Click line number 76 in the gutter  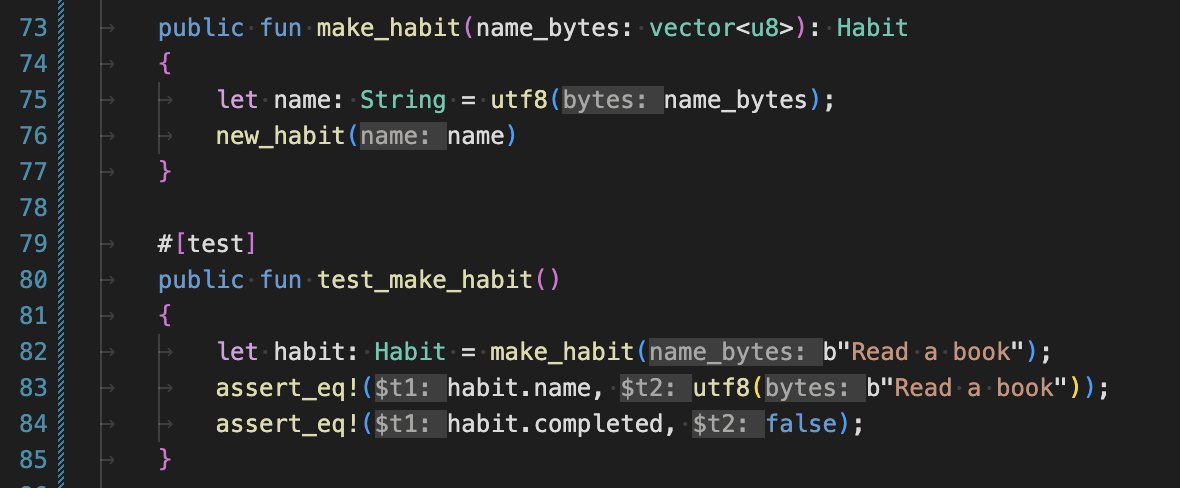[32, 136]
